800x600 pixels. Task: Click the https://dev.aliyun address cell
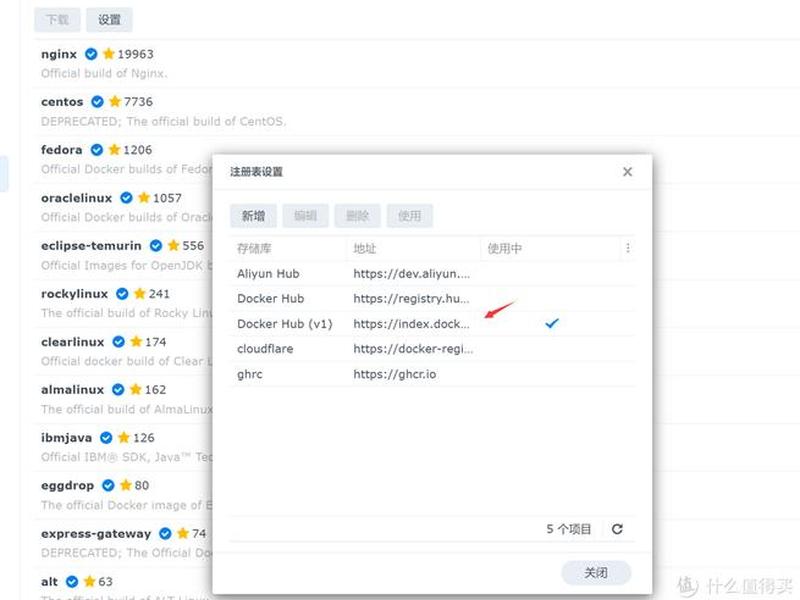[411, 273]
